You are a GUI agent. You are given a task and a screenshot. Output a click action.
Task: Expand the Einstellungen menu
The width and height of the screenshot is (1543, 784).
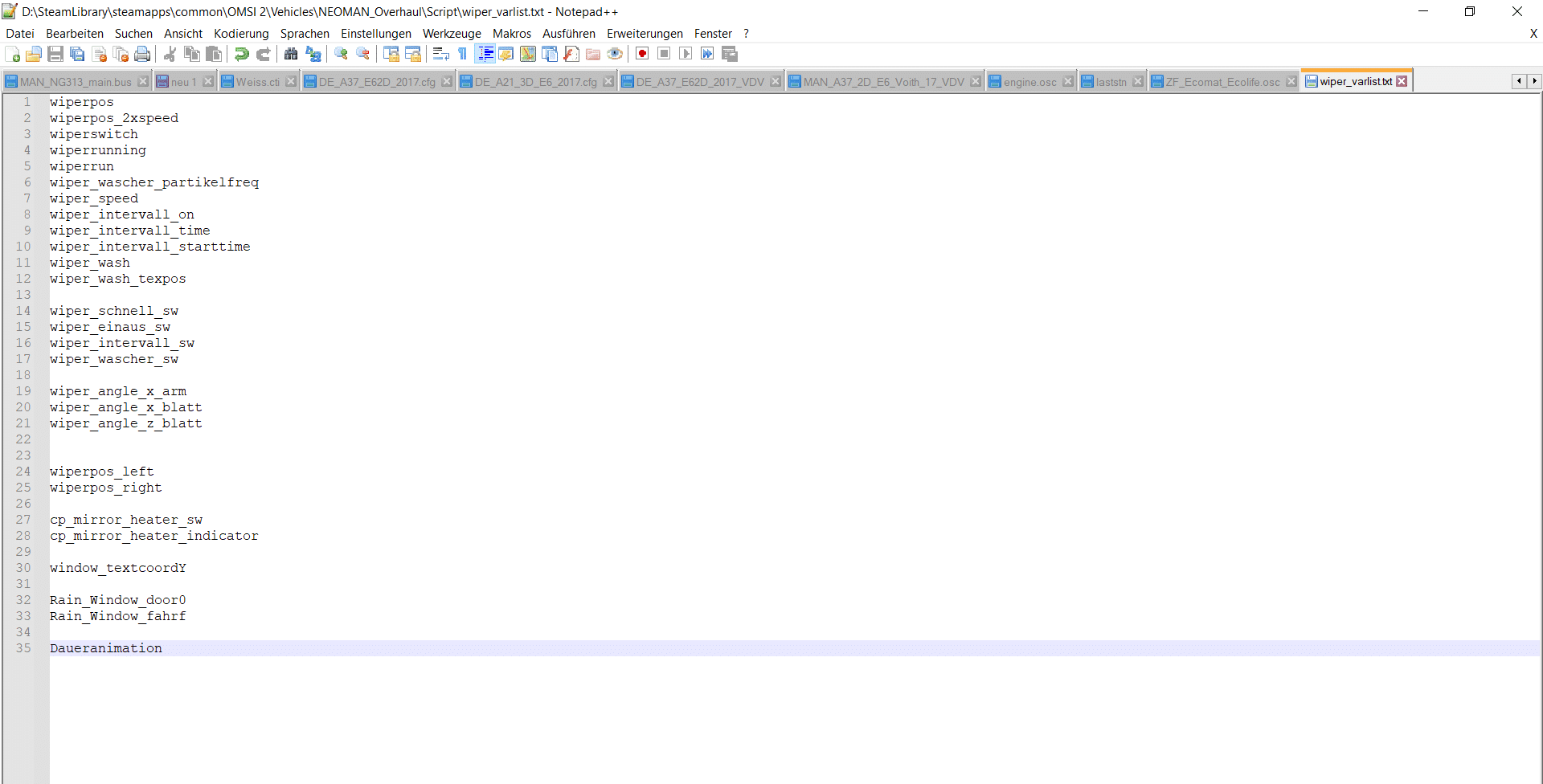375,34
